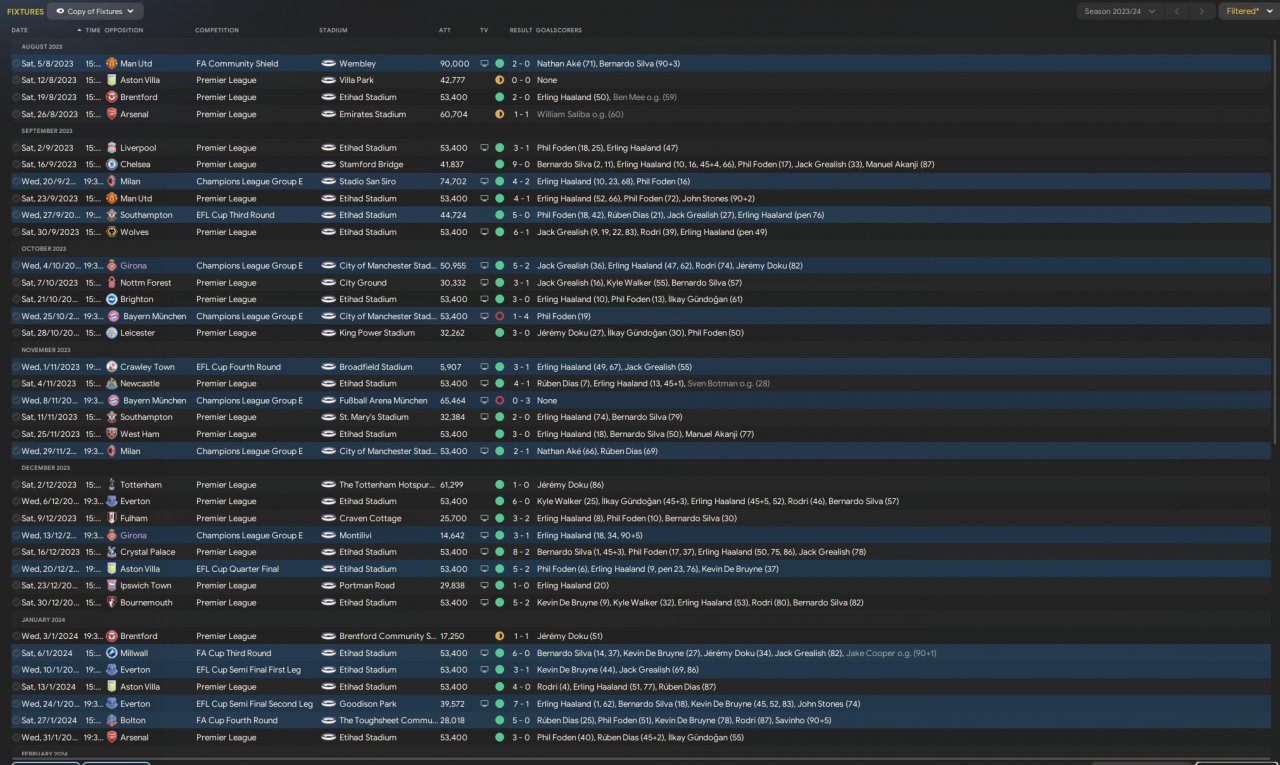Sort by the RESULT column header
Screen dimensions: 1280x765
(x=520, y=30)
